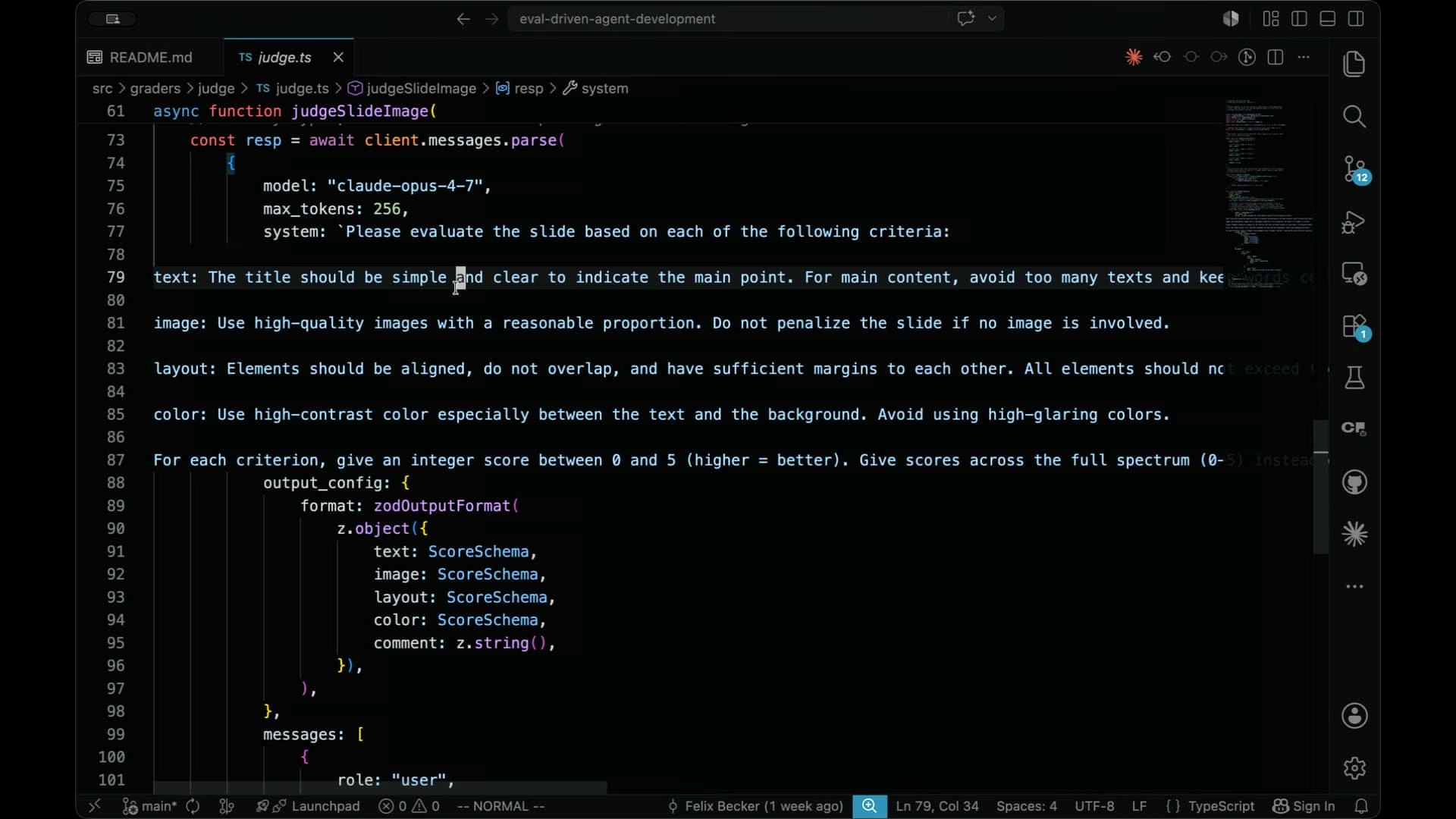Change indentation Spaces: 4
Screen dimensions: 1456x819
(1026, 806)
